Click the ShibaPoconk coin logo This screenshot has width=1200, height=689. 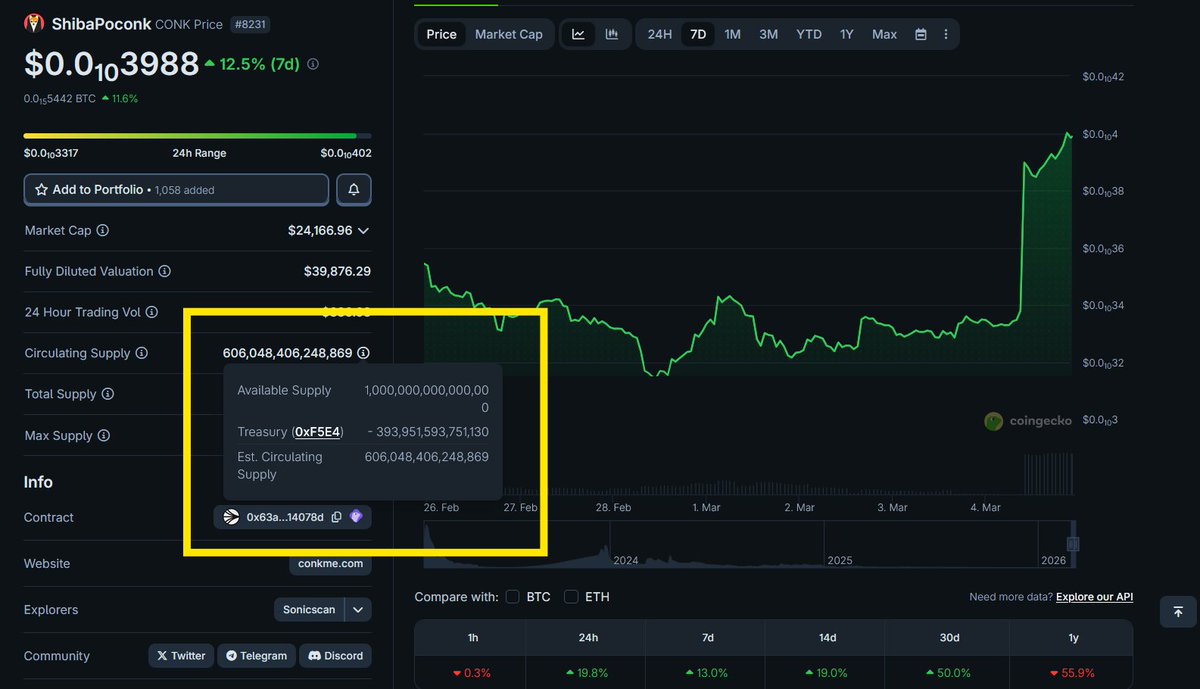tap(34, 23)
